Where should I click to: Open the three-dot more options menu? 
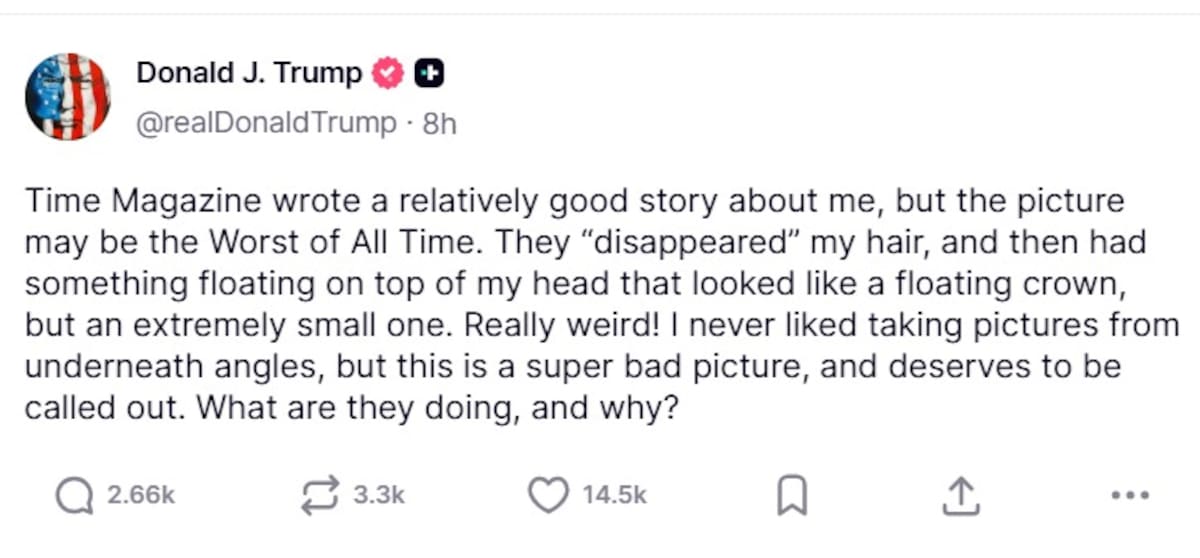(1130, 495)
